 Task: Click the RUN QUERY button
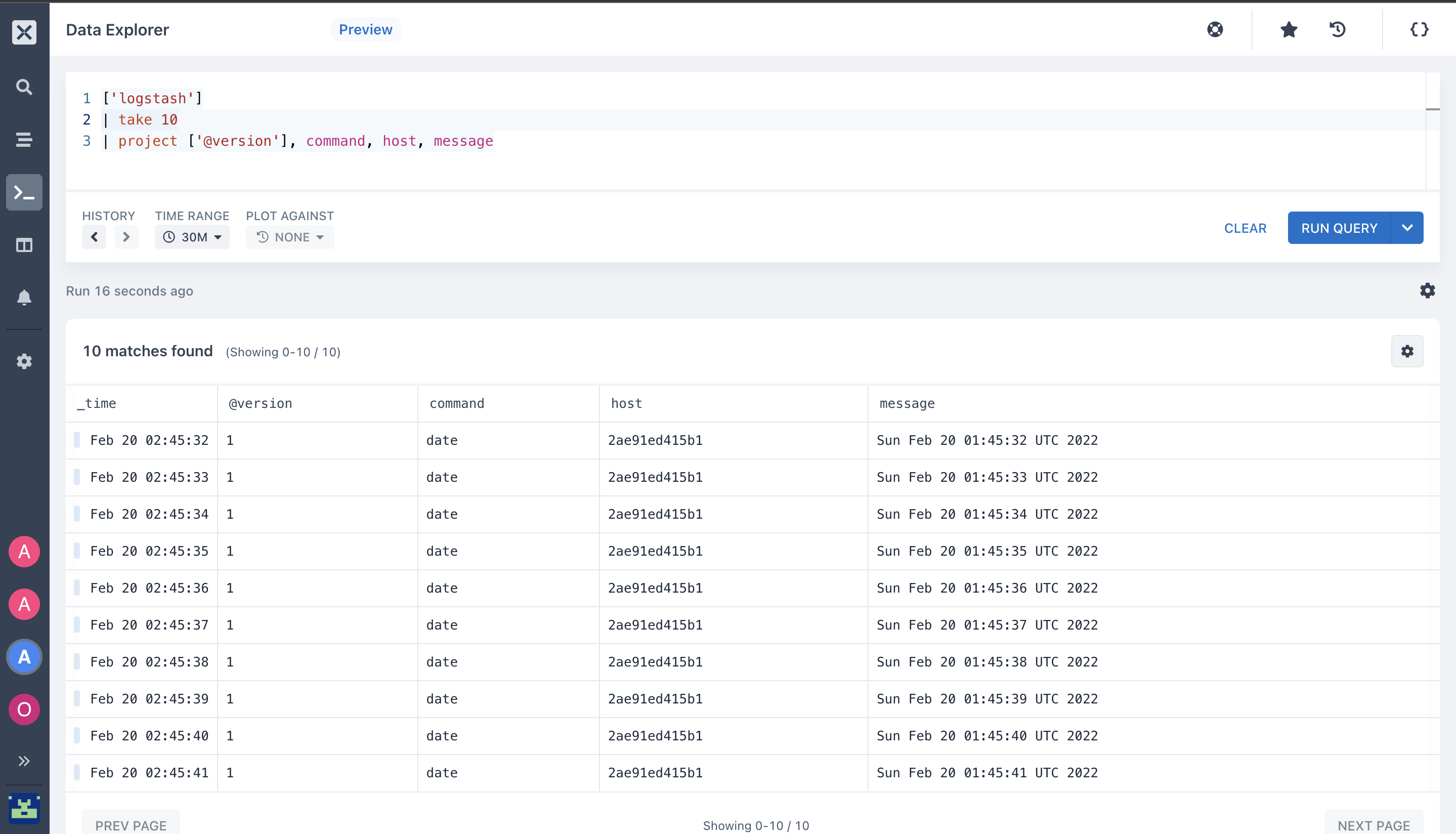click(x=1339, y=228)
